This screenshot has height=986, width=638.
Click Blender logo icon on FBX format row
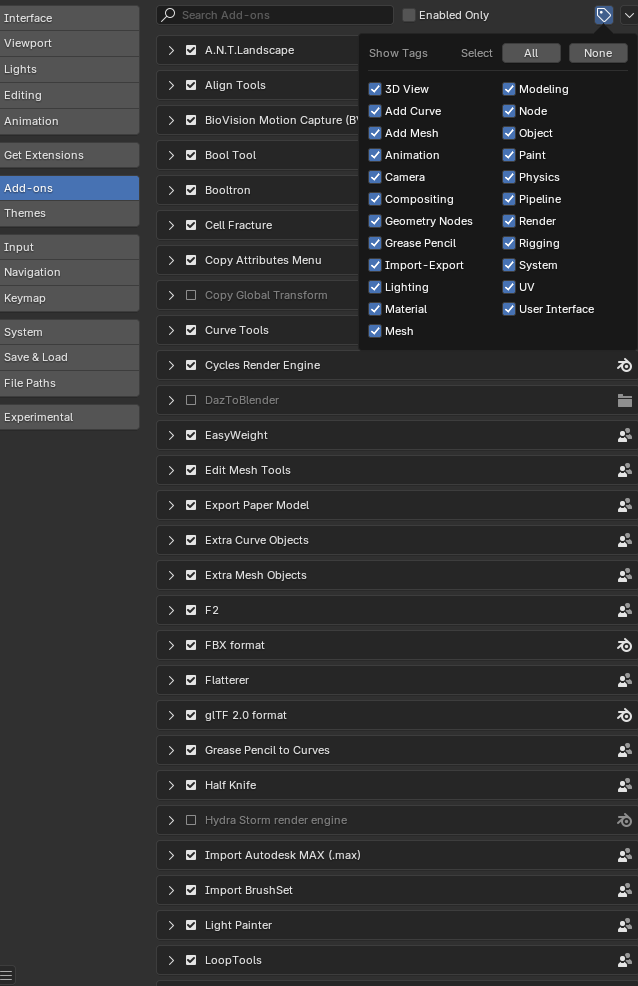point(624,645)
